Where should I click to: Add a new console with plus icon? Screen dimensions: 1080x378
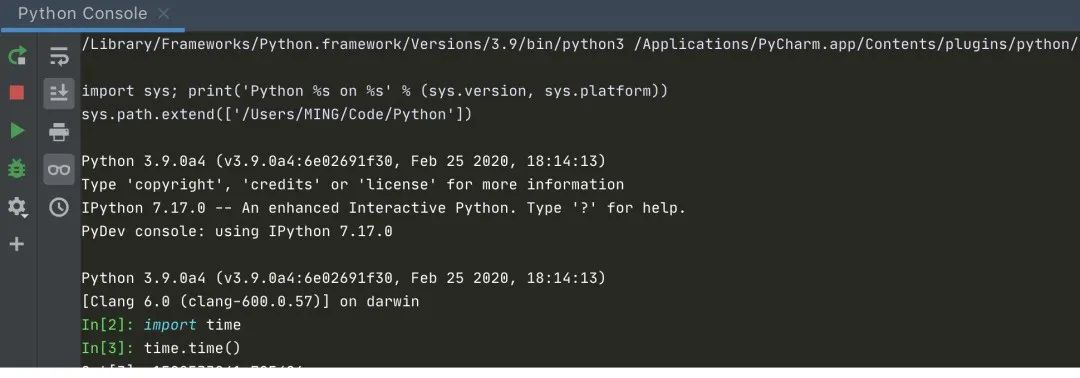[17, 244]
